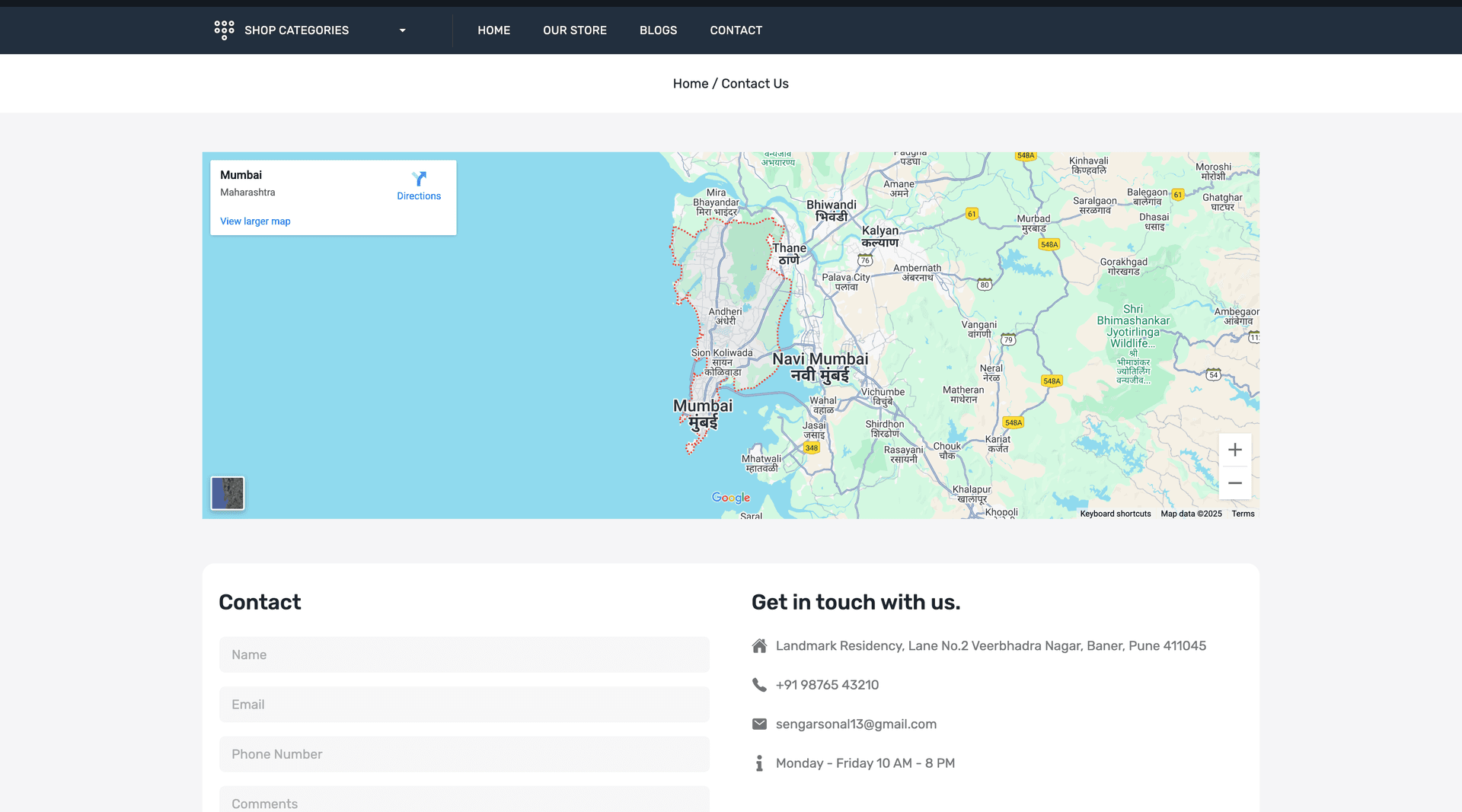
Task: Open the map Terms link
Action: click(1243, 514)
